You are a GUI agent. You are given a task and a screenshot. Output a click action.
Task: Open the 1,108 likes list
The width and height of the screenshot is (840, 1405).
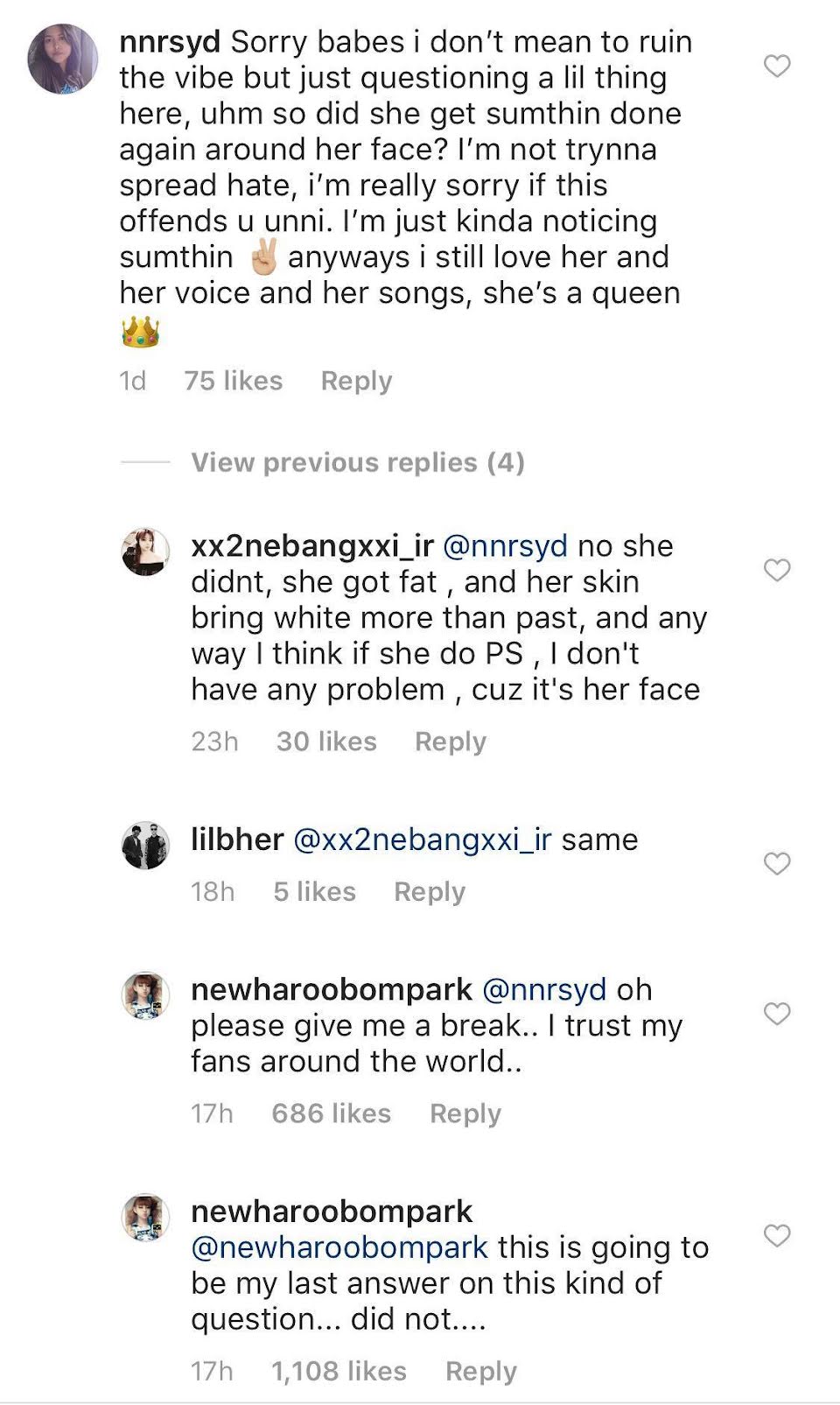339,1371
